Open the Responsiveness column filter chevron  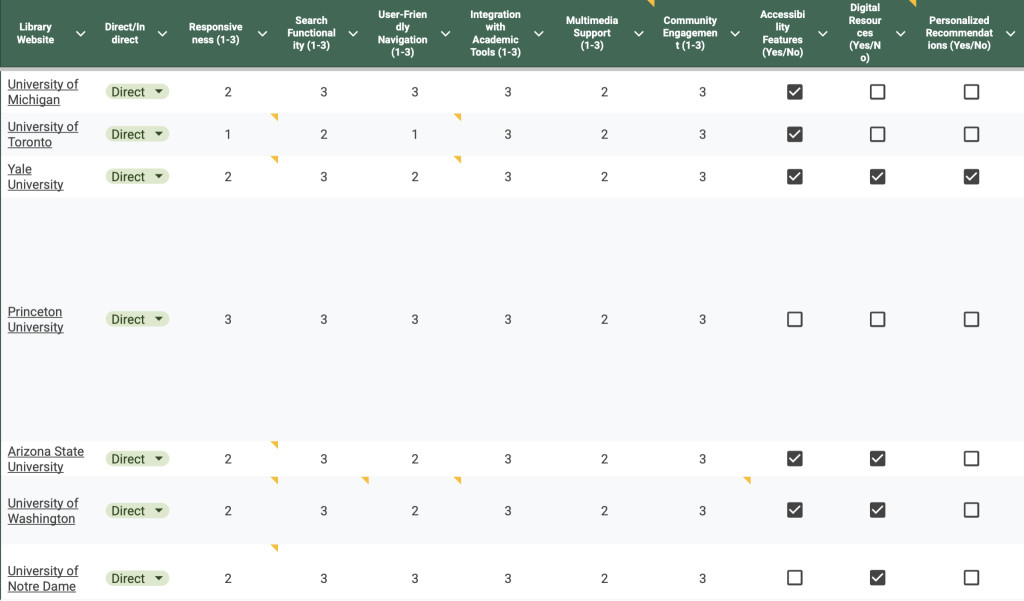(262, 33)
